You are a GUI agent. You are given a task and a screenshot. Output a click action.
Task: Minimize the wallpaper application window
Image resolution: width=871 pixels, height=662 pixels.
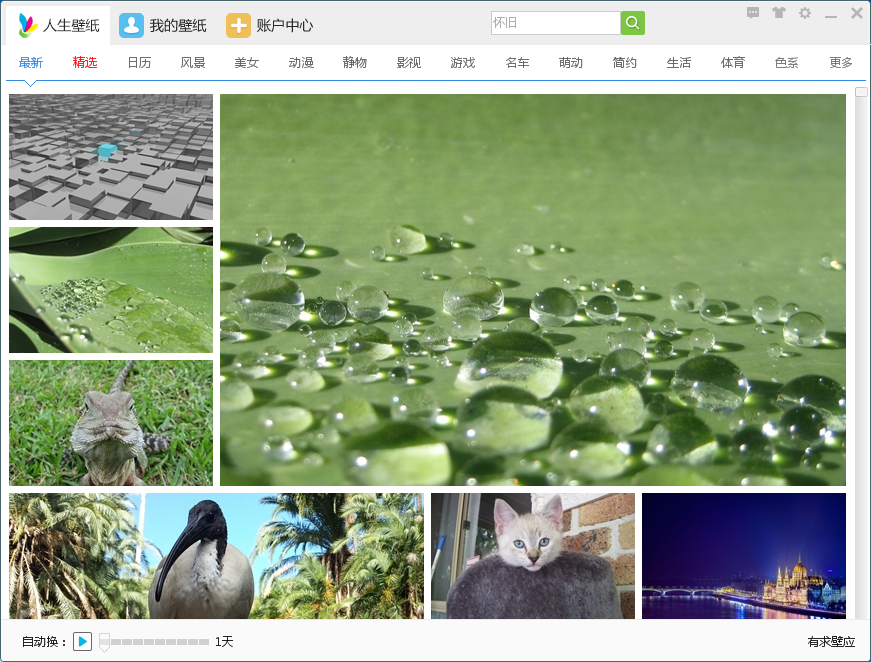click(831, 14)
